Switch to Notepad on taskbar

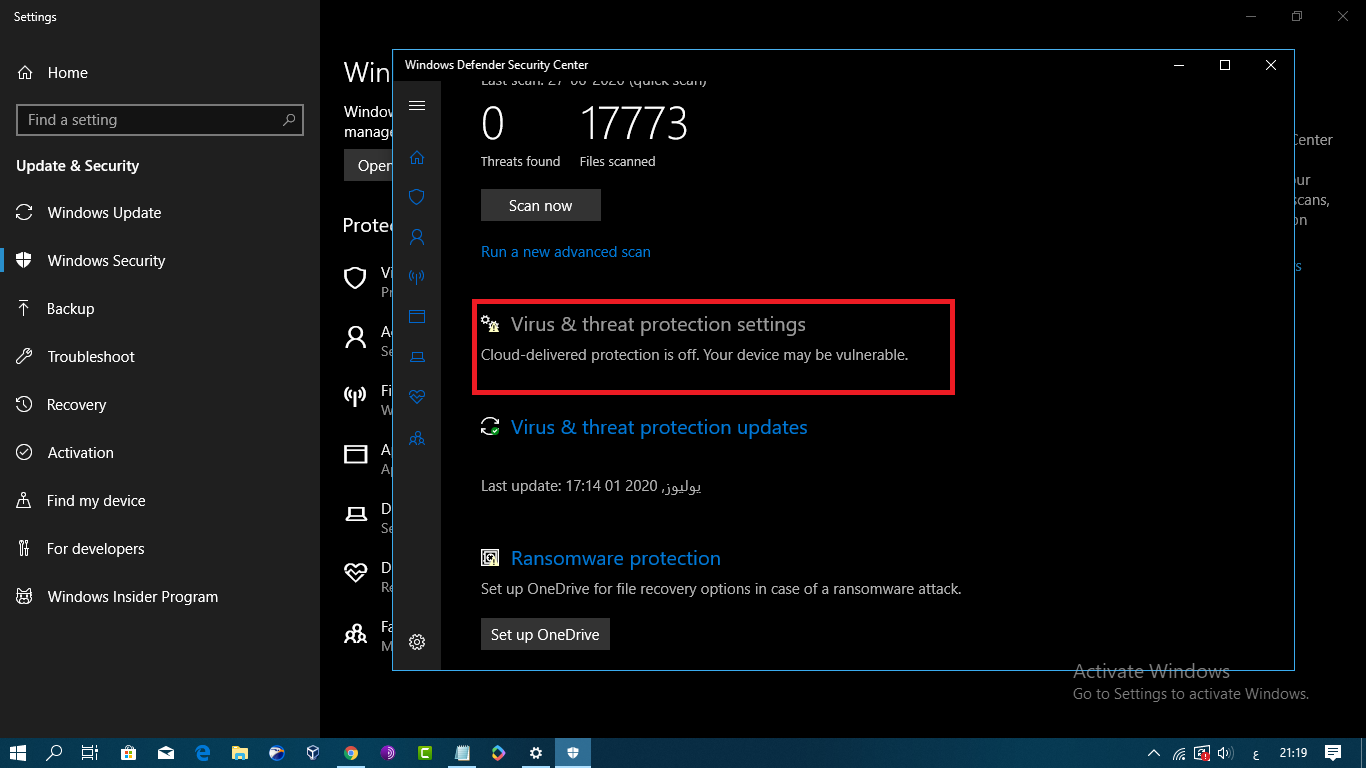(x=462, y=753)
